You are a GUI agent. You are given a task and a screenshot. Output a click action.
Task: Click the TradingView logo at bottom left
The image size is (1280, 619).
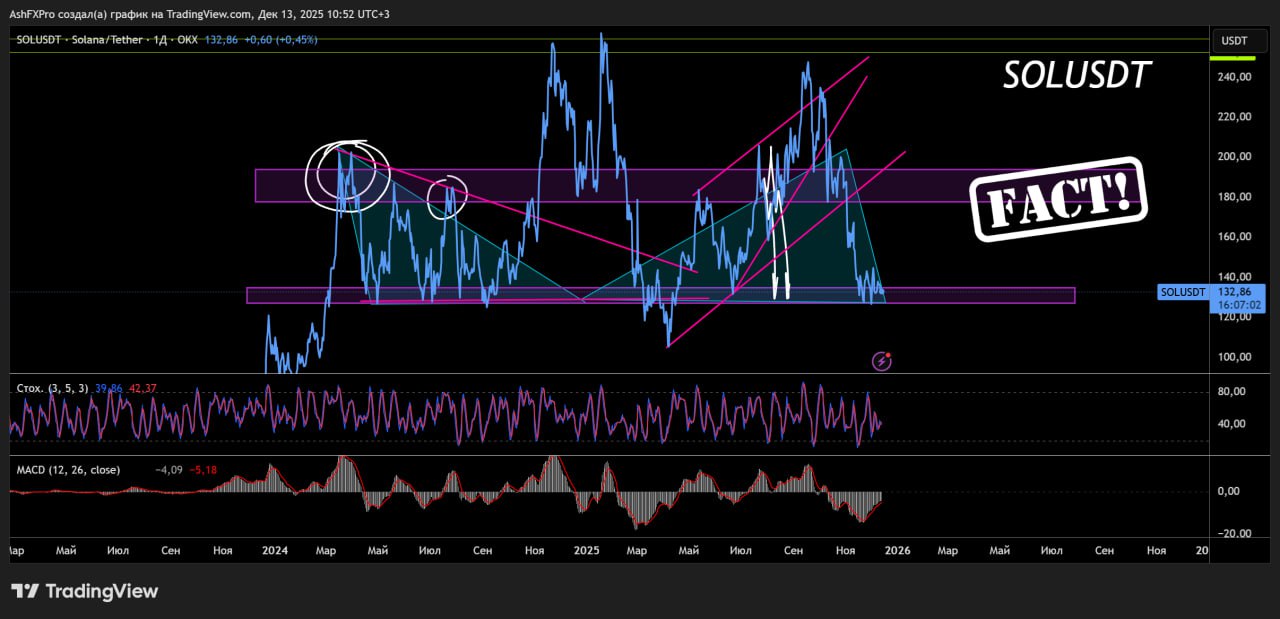coord(85,591)
